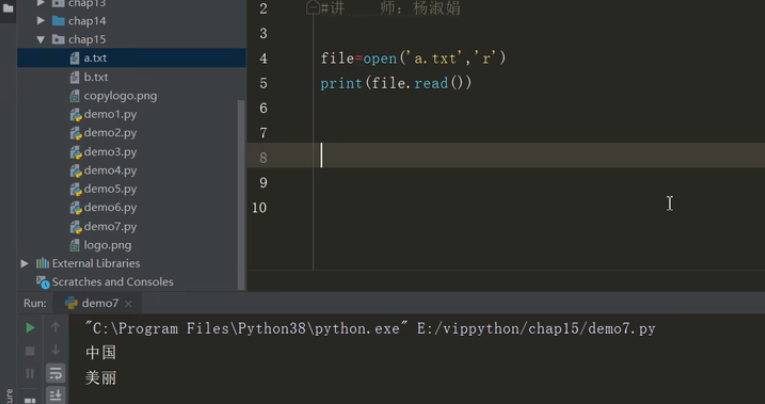This screenshot has height=404, width=765.
Task: Click the project tree vertical scrollbar
Action: [241, 194]
